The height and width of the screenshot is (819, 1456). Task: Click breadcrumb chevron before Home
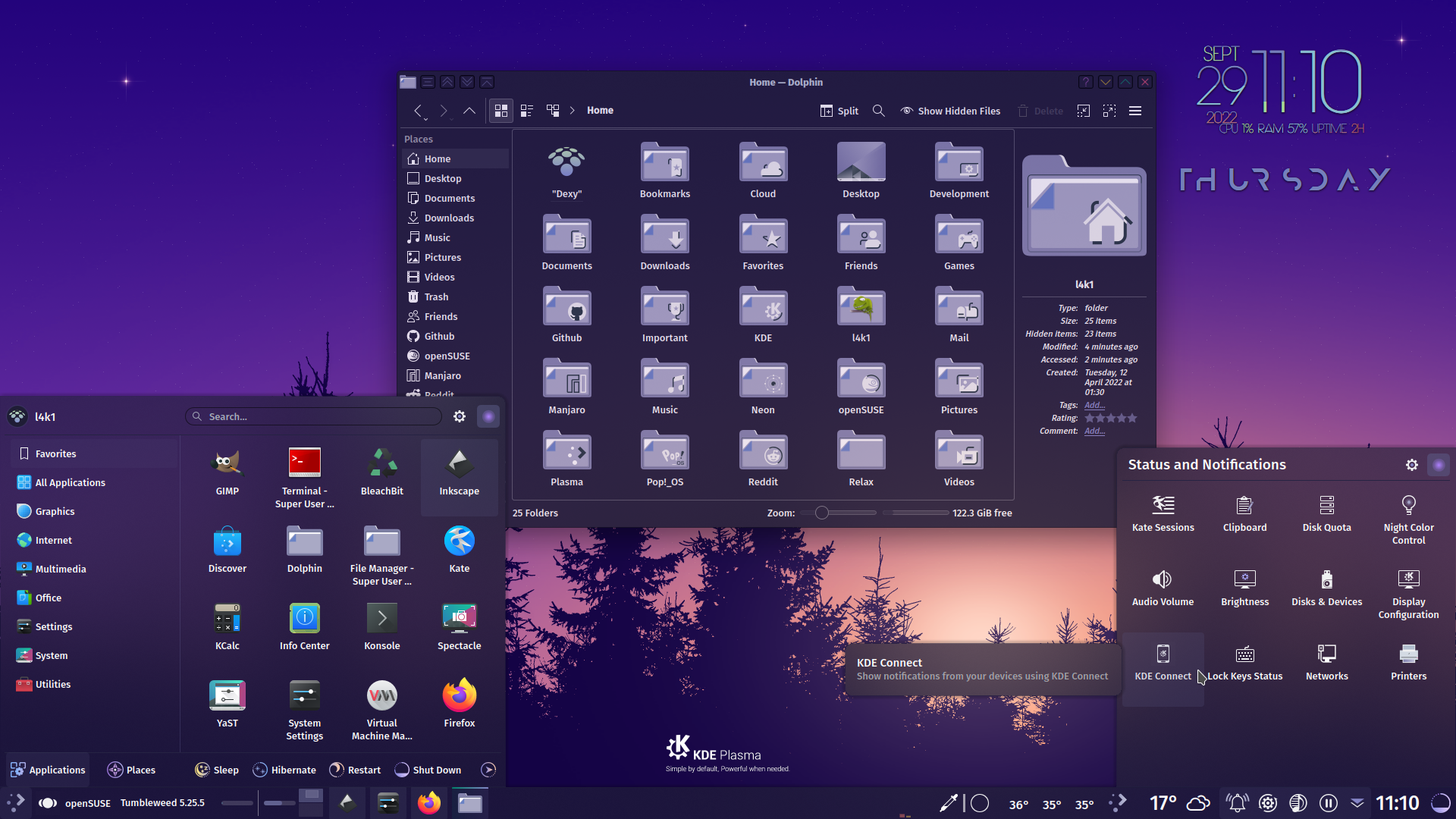pyautogui.click(x=572, y=111)
